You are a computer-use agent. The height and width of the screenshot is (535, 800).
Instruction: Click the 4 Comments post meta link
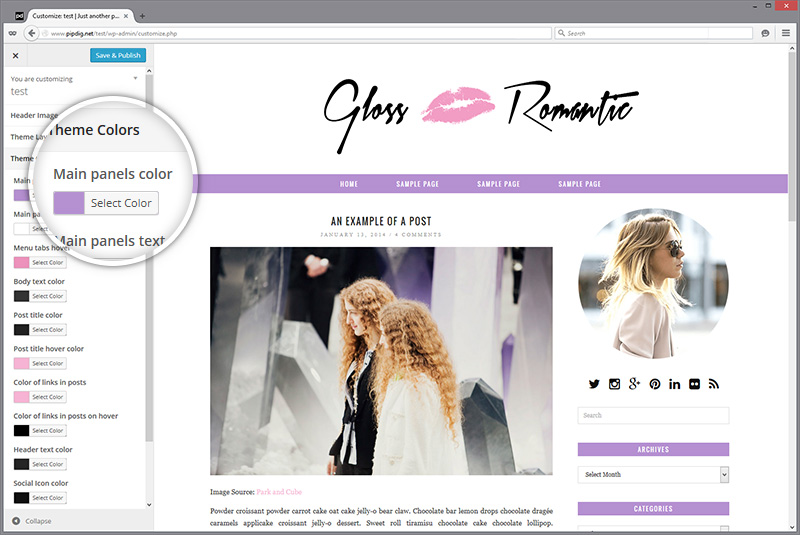click(418, 235)
